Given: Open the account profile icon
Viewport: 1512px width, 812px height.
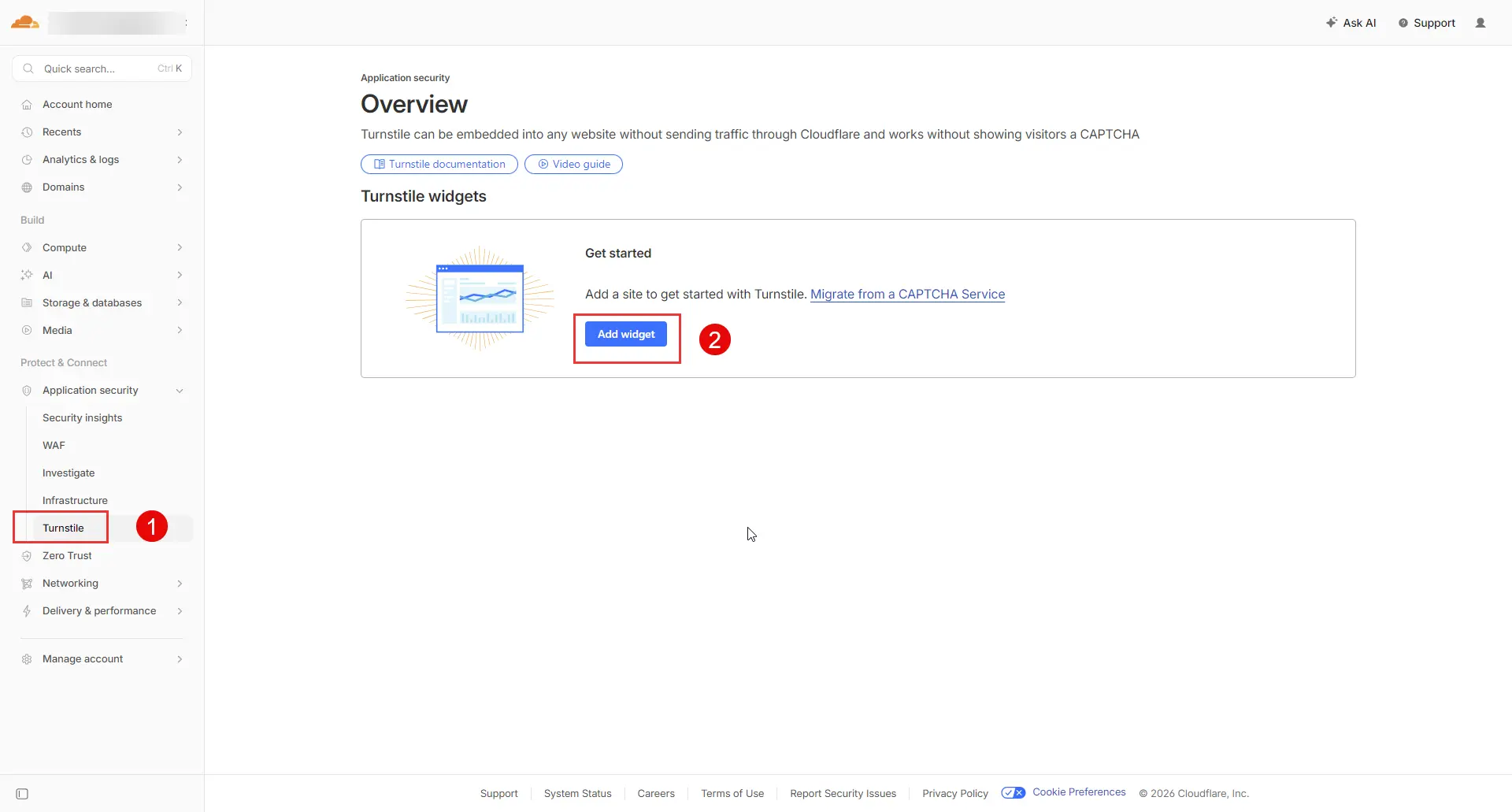Looking at the screenshot, I should pos(1480,23).
